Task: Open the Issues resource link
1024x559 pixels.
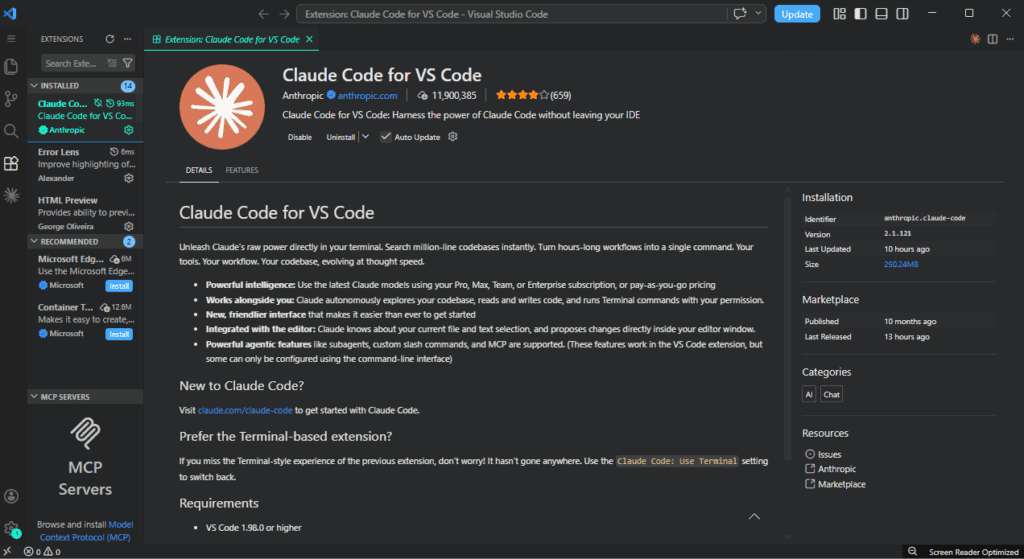Action: click(x=829, y=455)
